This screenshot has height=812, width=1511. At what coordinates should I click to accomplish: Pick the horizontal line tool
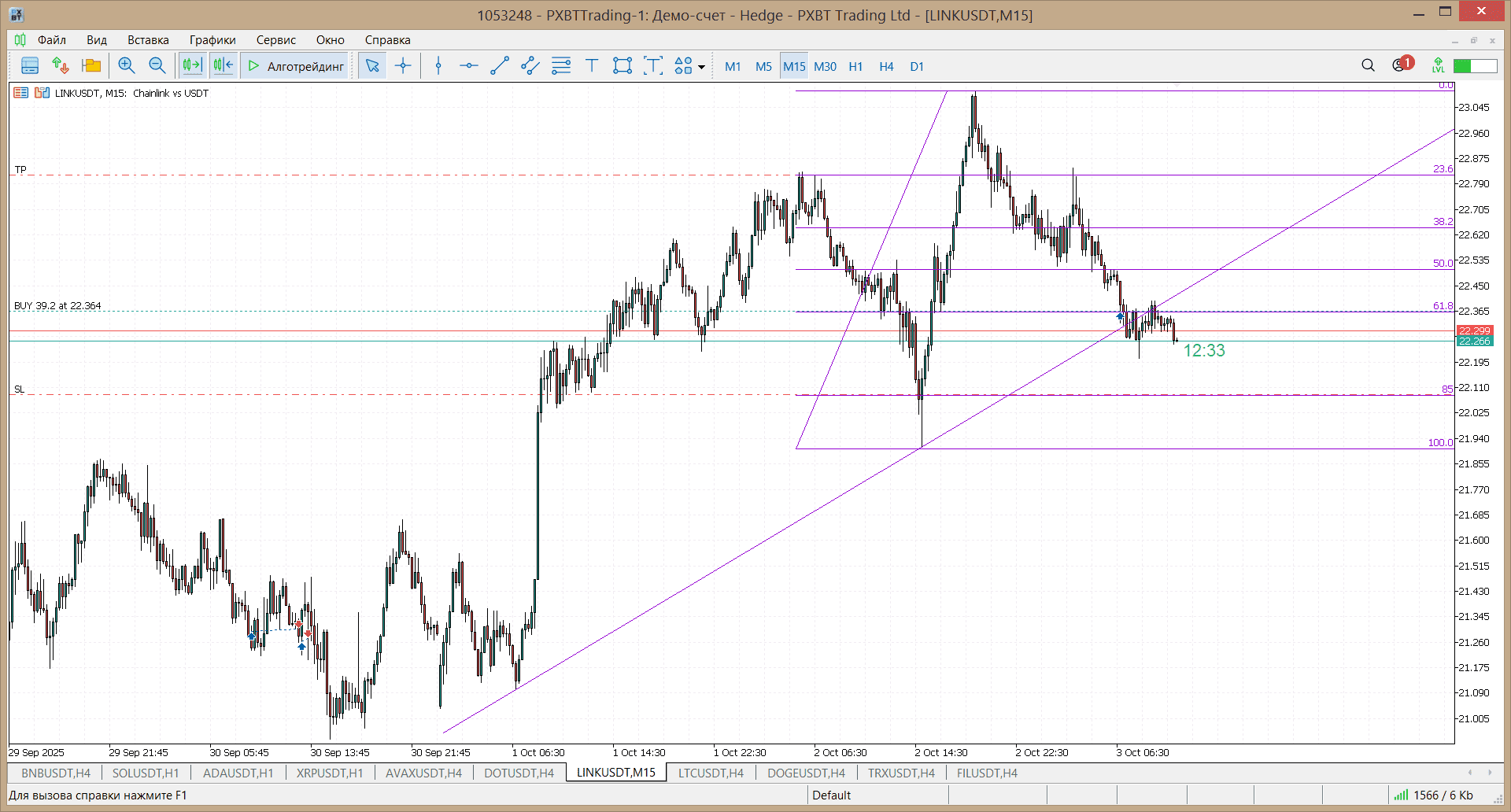[469, 66]
